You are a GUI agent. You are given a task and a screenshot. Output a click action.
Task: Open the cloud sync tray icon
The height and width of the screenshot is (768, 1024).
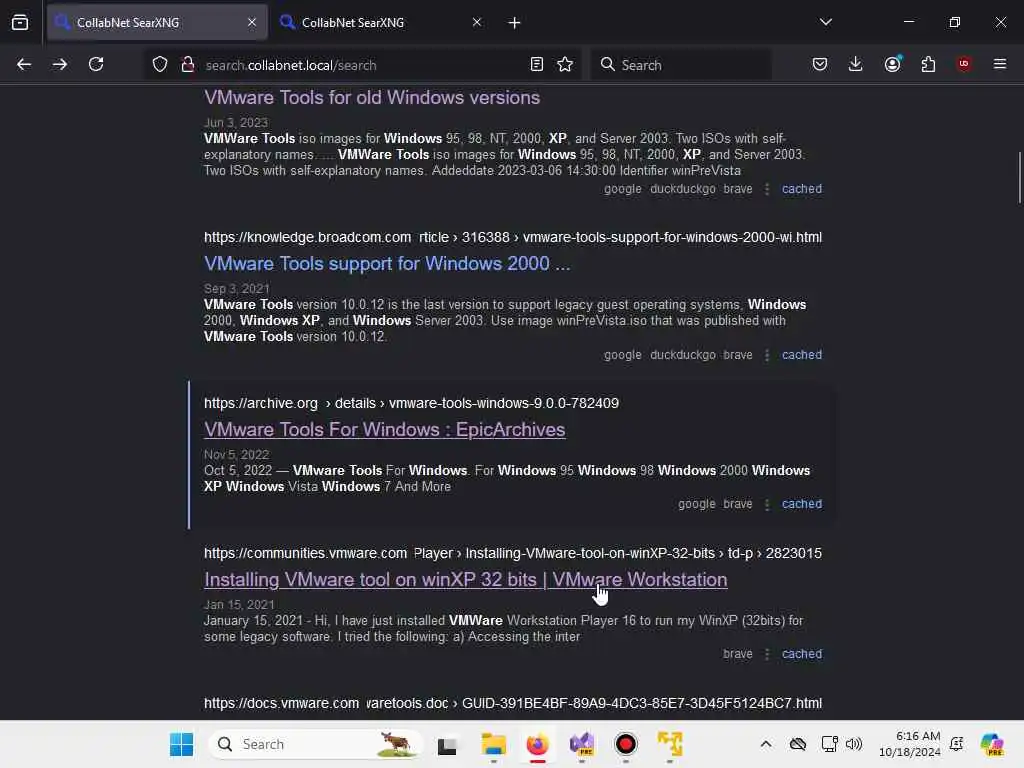pyautogui.click(x=797, y=744)
